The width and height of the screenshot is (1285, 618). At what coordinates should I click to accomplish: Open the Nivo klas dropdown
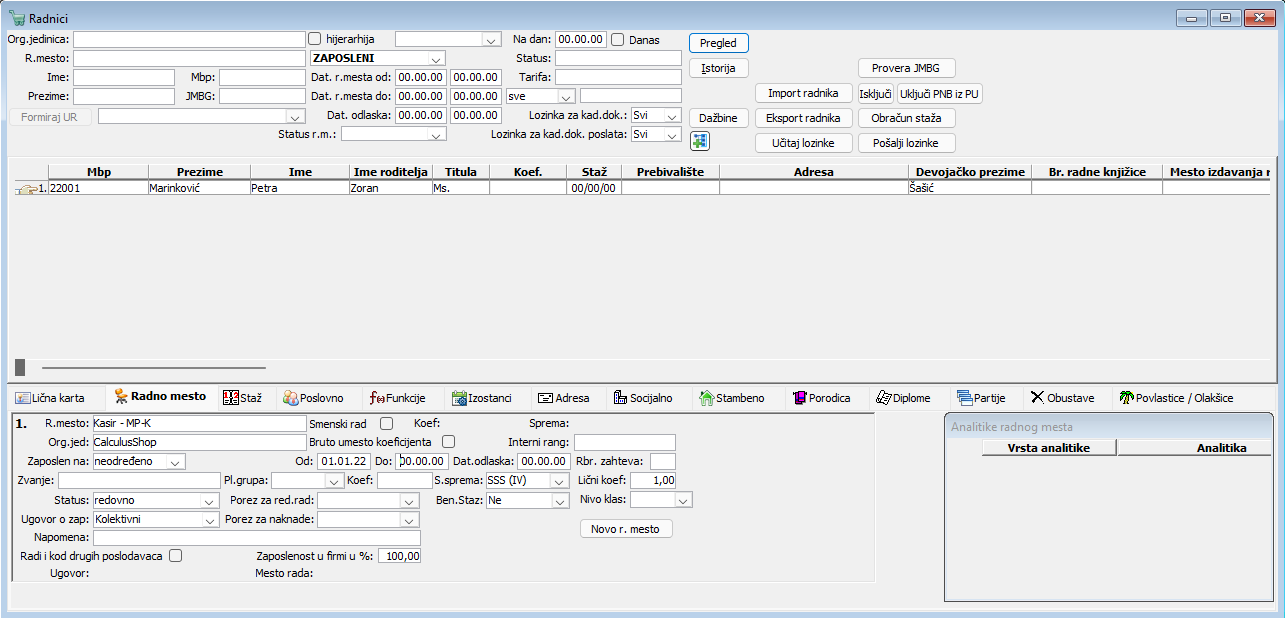(684, 500)
